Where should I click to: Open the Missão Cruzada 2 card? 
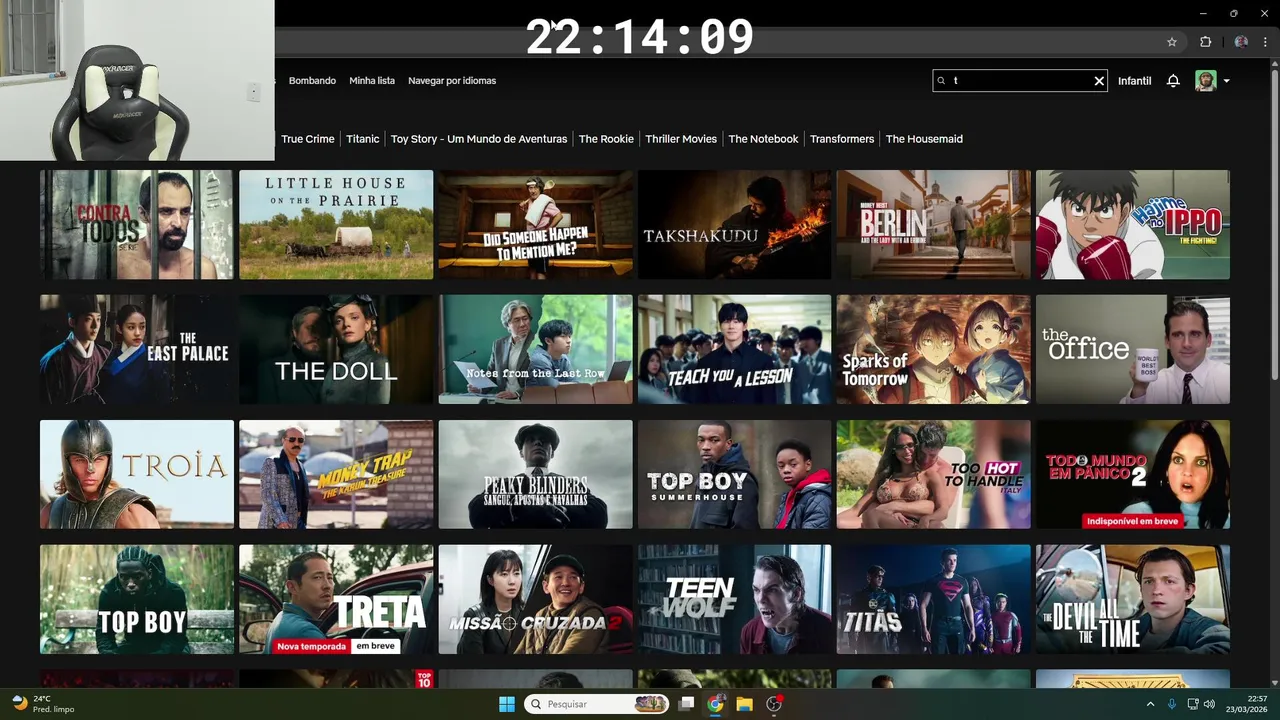point(535,599)
